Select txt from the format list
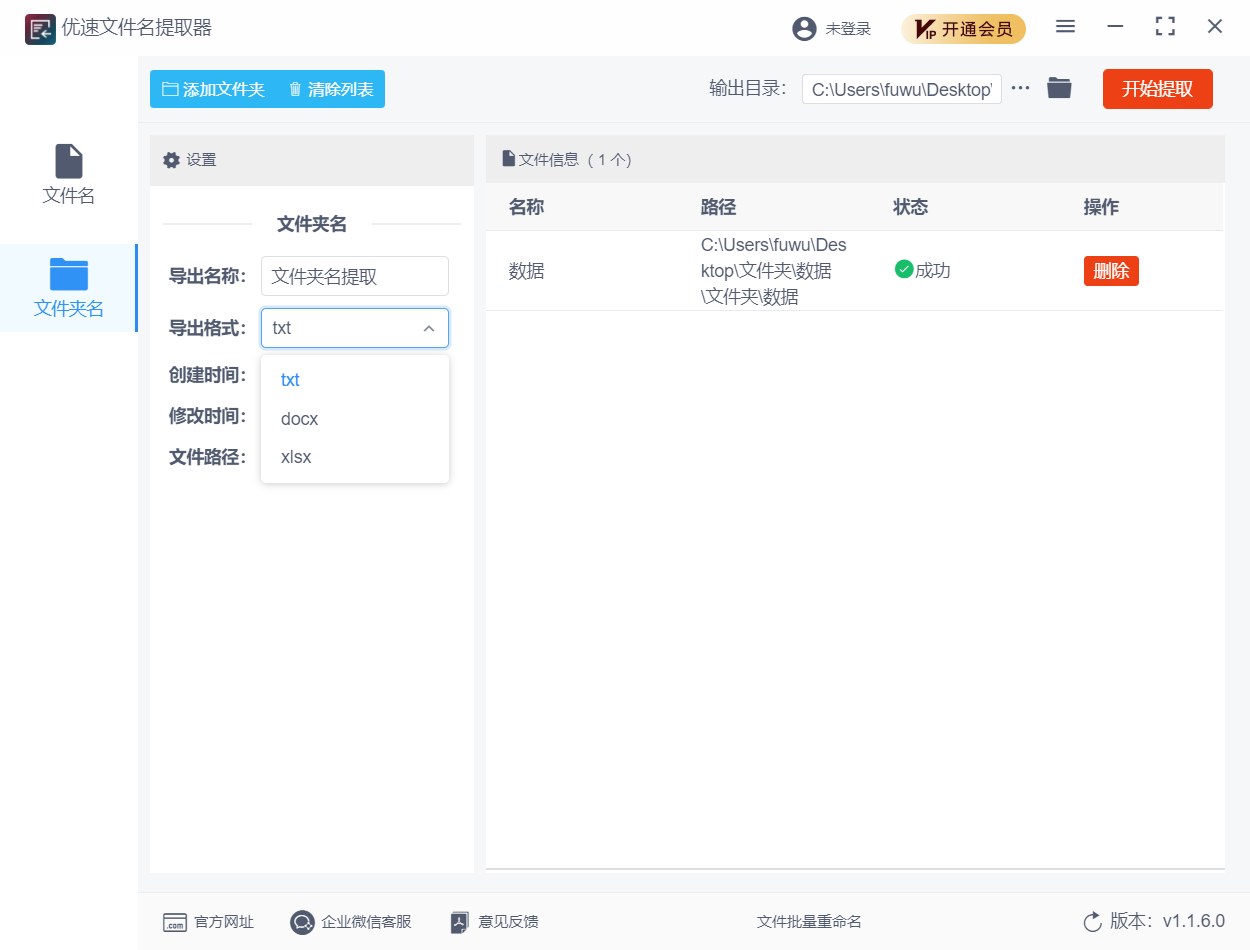The height and width of the screenshot is (950, 1250). [355, 380]
